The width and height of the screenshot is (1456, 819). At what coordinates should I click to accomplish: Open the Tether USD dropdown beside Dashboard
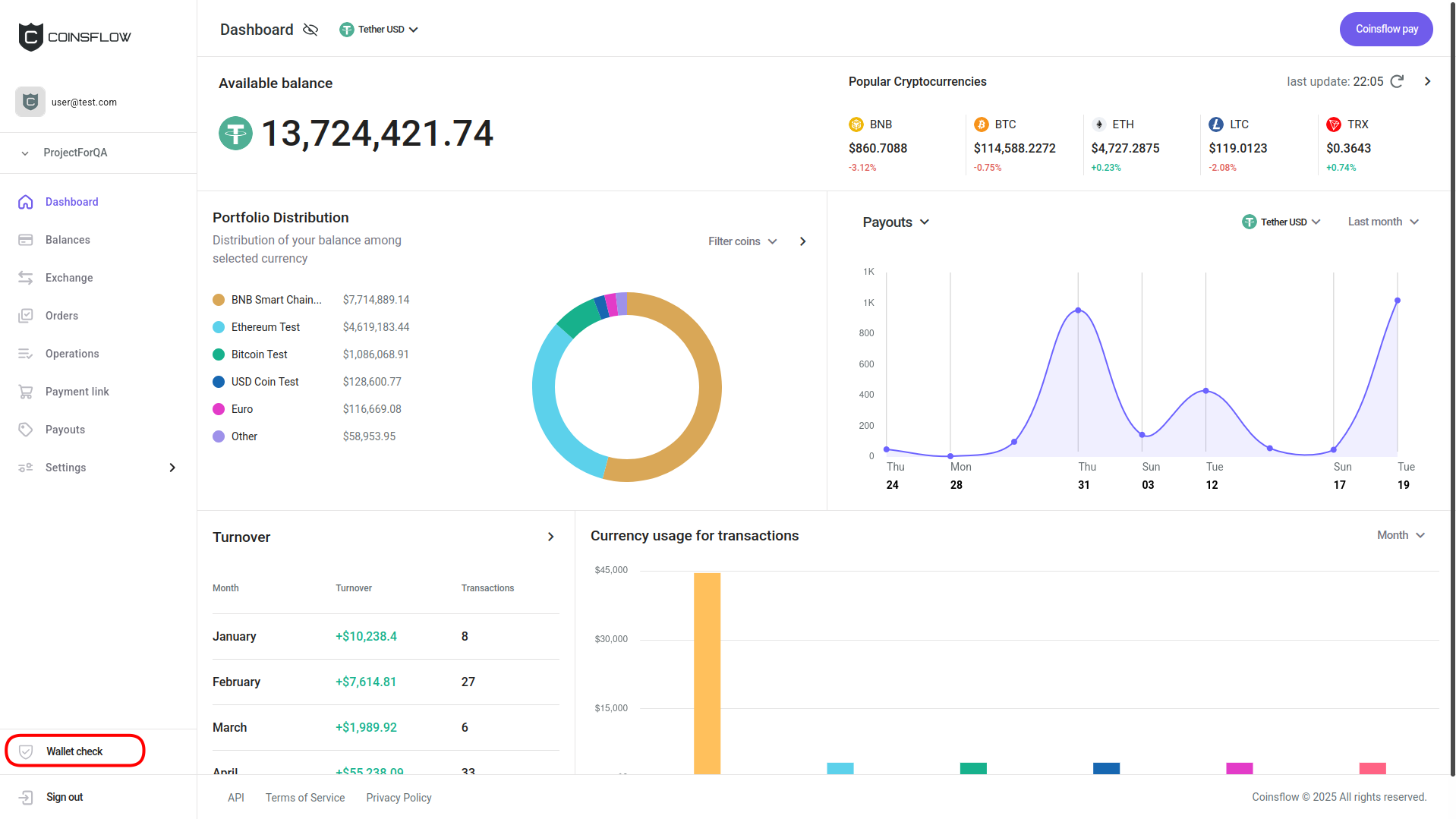click(379, 30)
